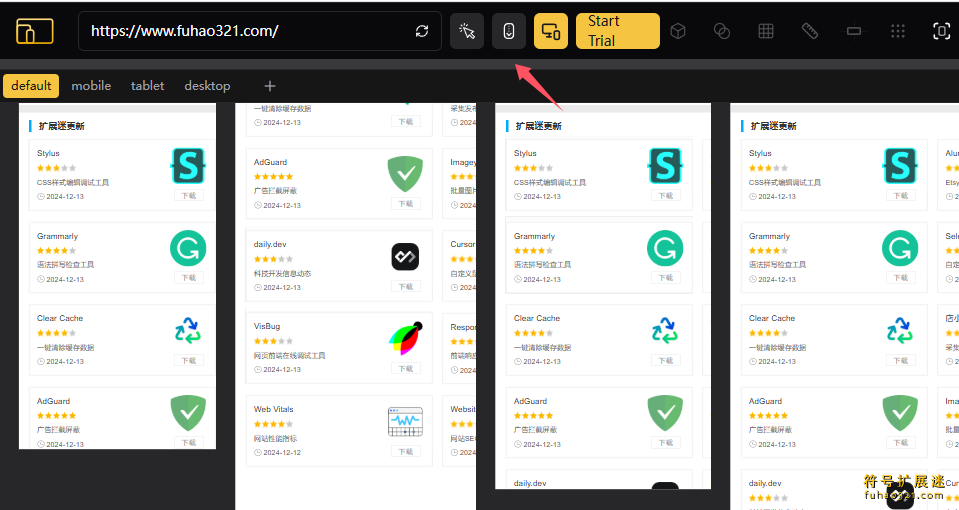Open the tablet tab
The width and height of the screenshot is (959, 510).
tap(147, 86)
